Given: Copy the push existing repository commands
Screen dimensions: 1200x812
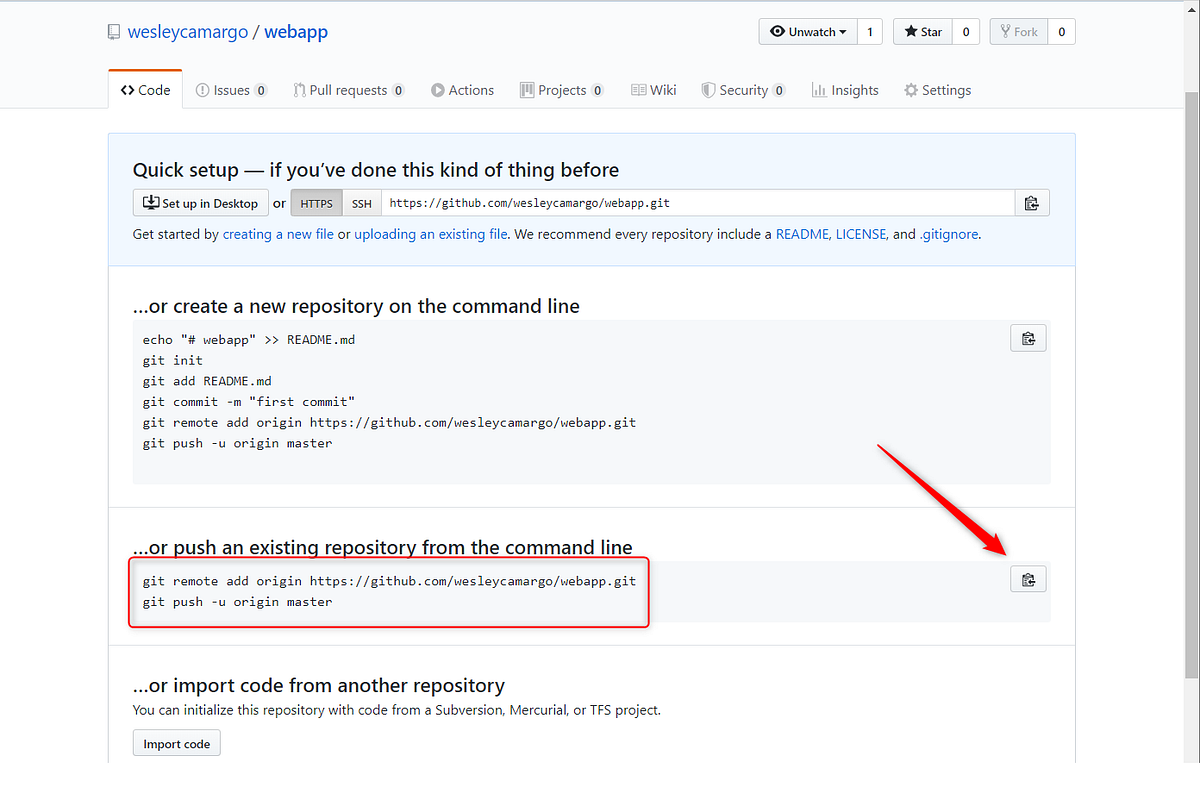Looking at the screenshot, I should click(1028, 578).
